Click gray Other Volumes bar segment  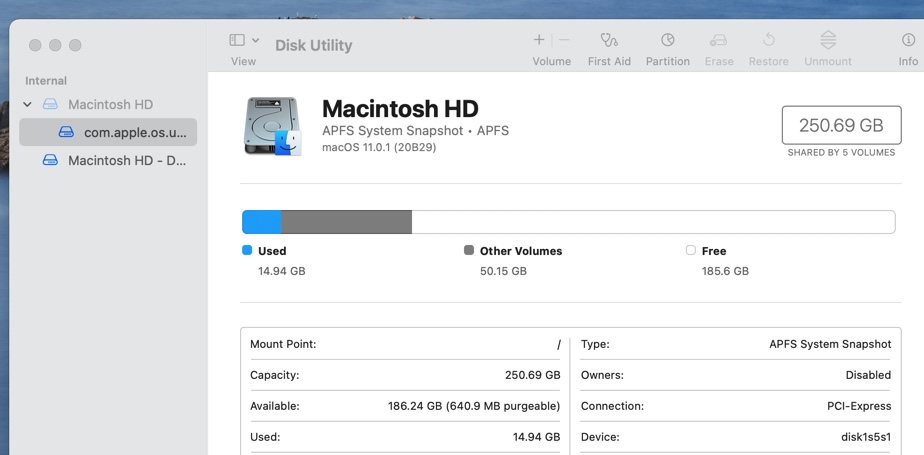pyautogui.click(x=346, y=222)
